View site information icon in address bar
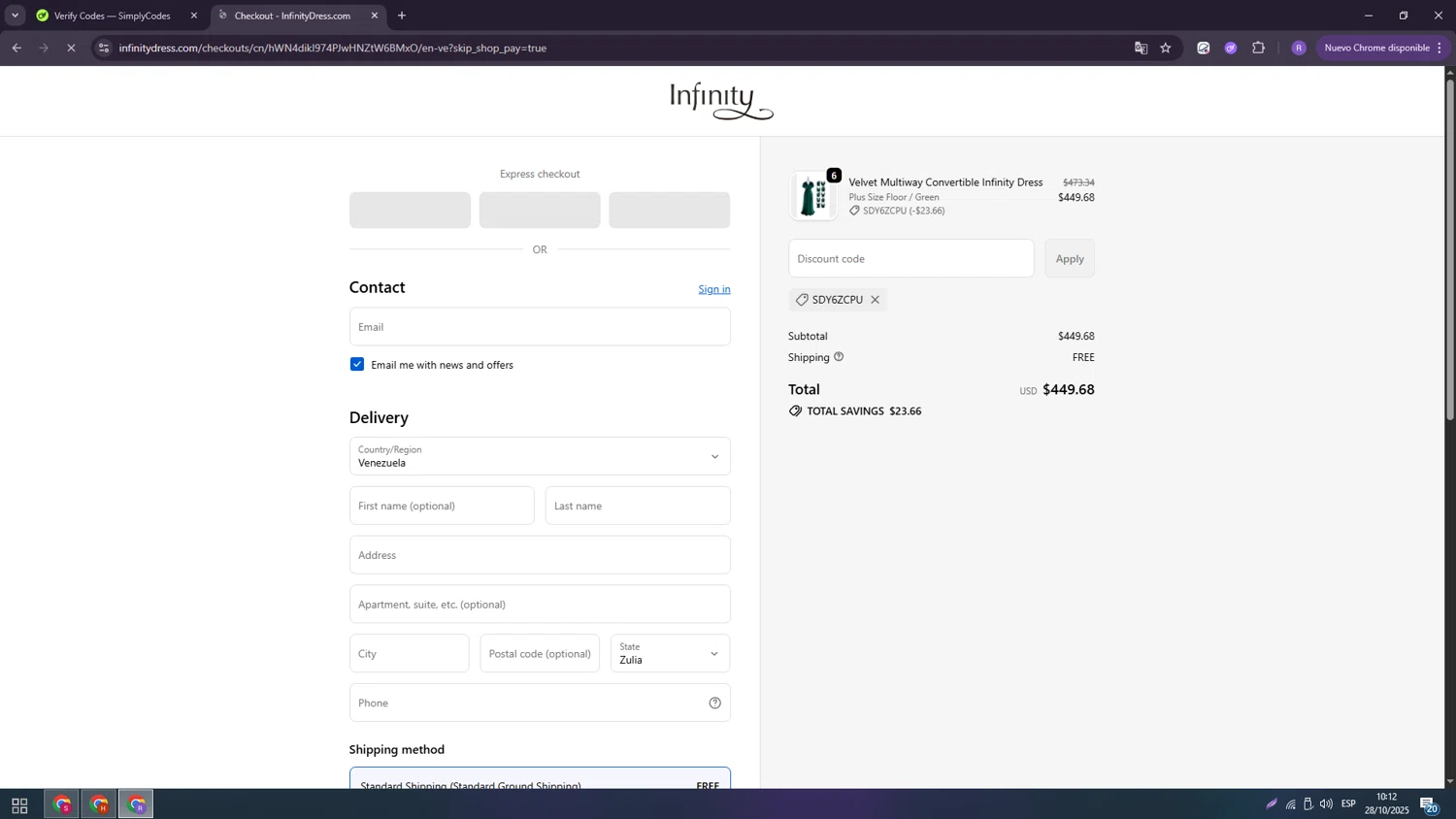Viewport: 1456px width, 819px height. 104,48
